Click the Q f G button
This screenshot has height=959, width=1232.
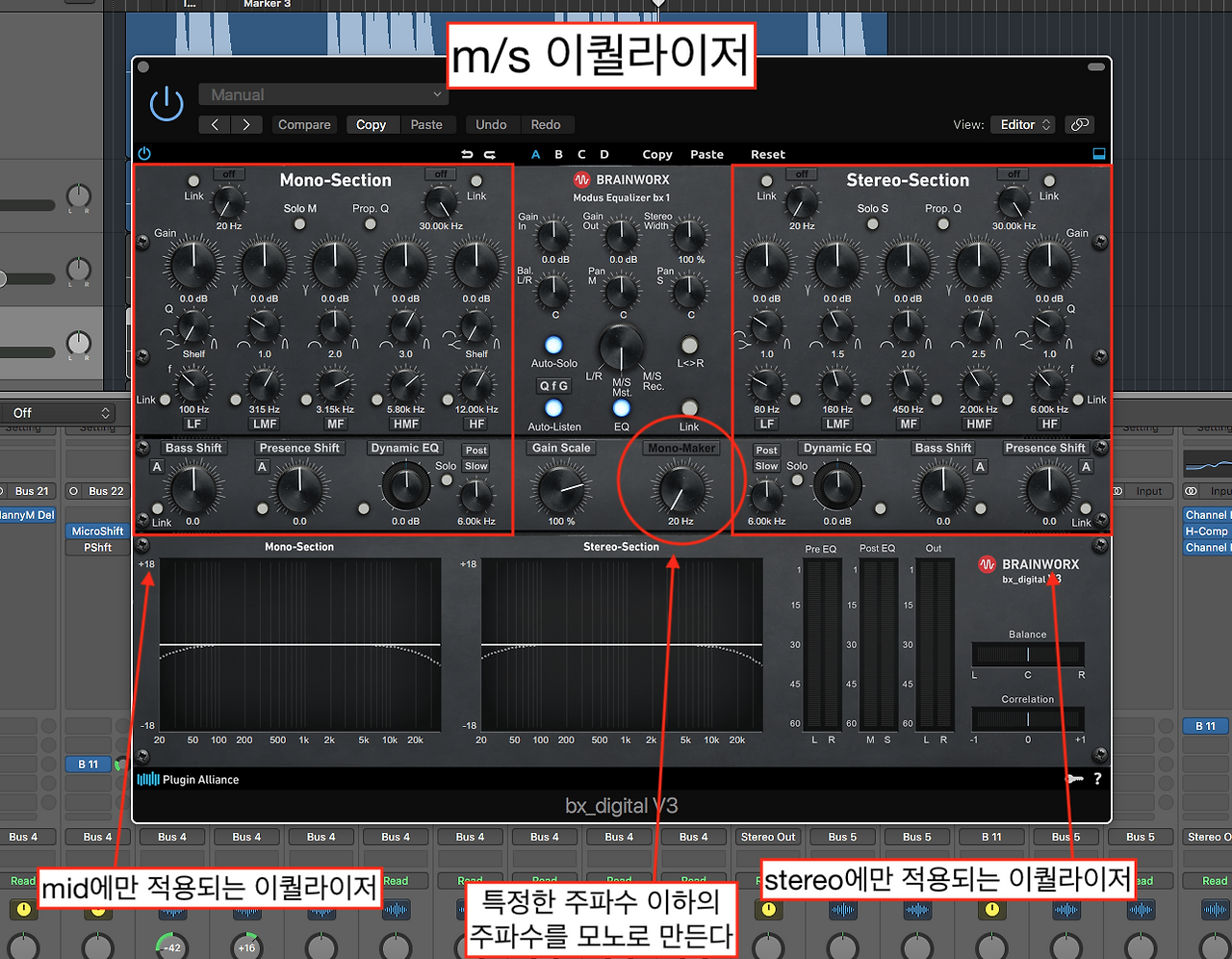(553, 385)
